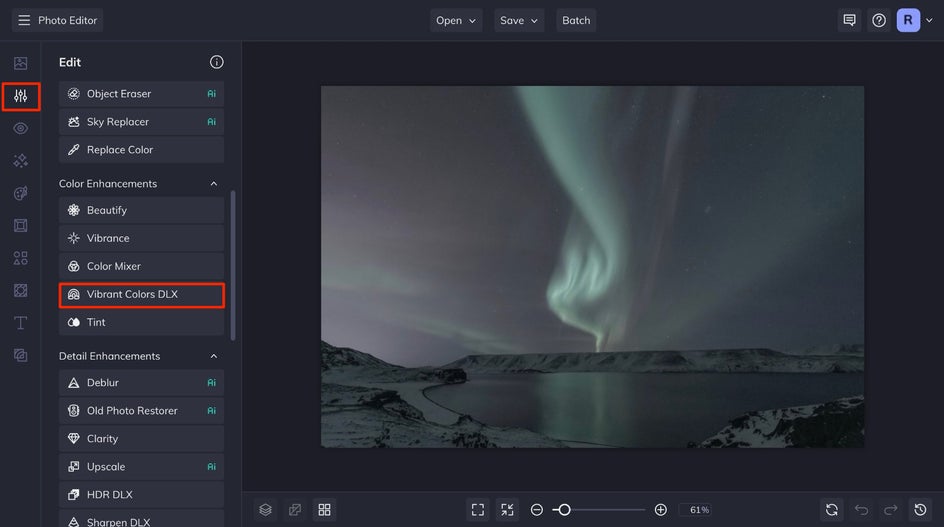The height and width of the screenshot is (527, 944).
Task: Select the Replace Color tool
Action: tap(141, 150)
